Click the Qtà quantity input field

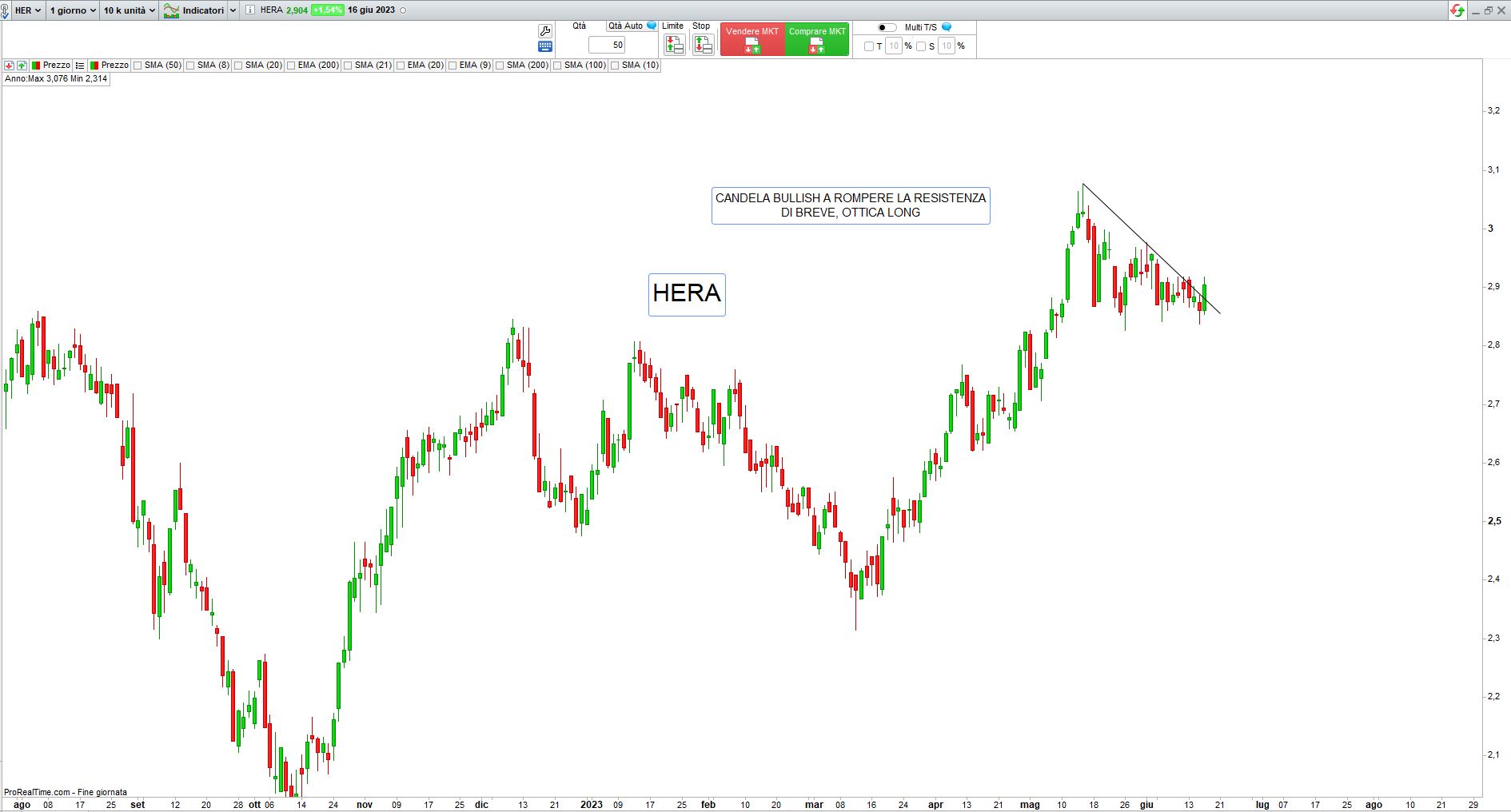[607, 46]
